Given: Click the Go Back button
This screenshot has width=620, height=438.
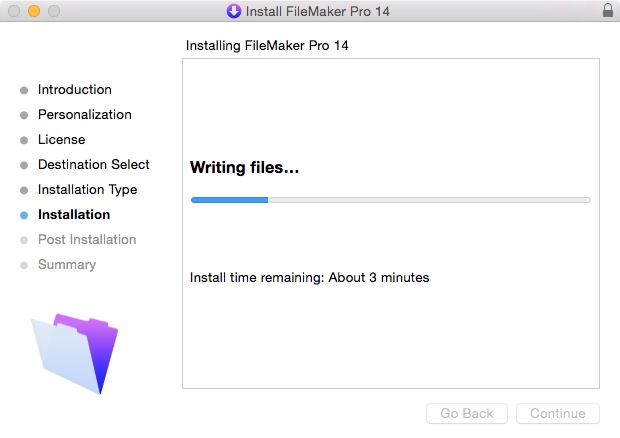Looking at the screenshot, I should pyautogui.click(x=467, y=413).
